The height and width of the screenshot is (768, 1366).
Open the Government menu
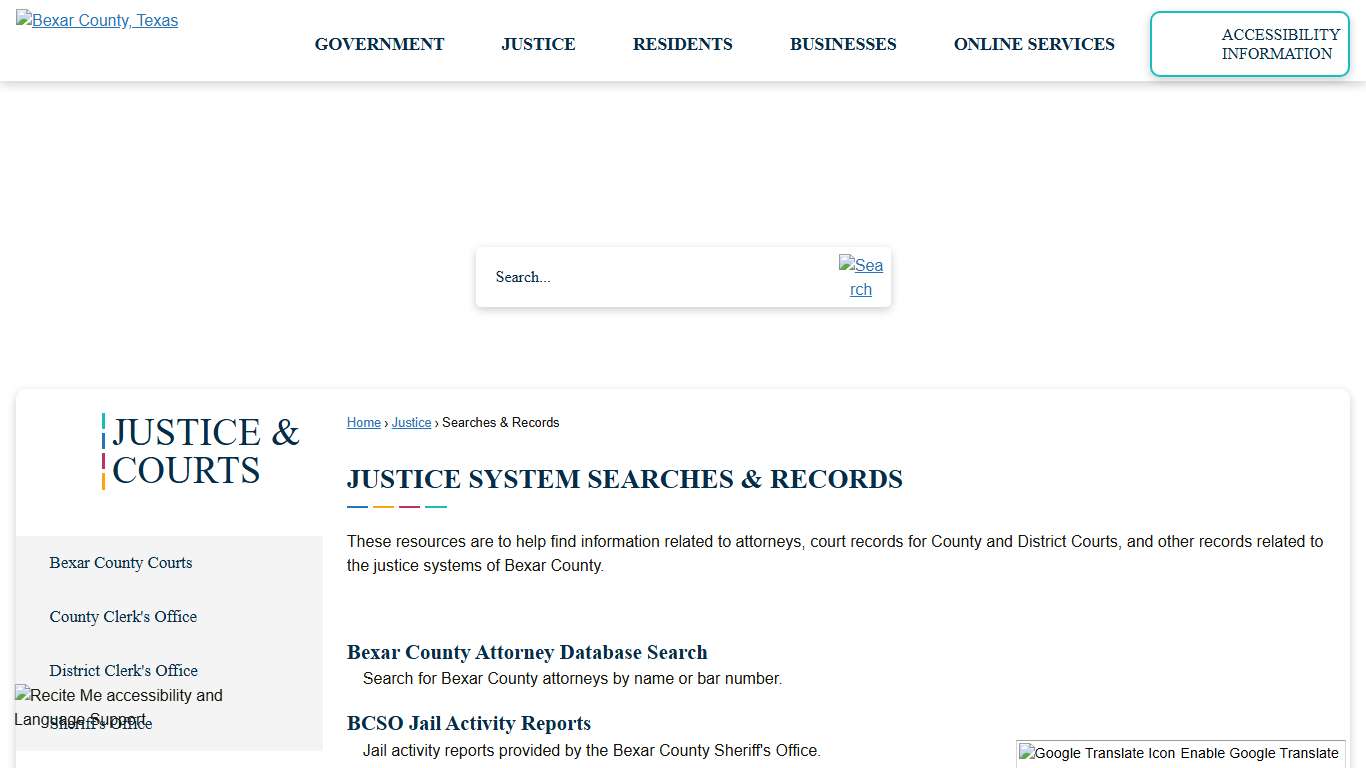pyautogui.click(x=379, y=44)
